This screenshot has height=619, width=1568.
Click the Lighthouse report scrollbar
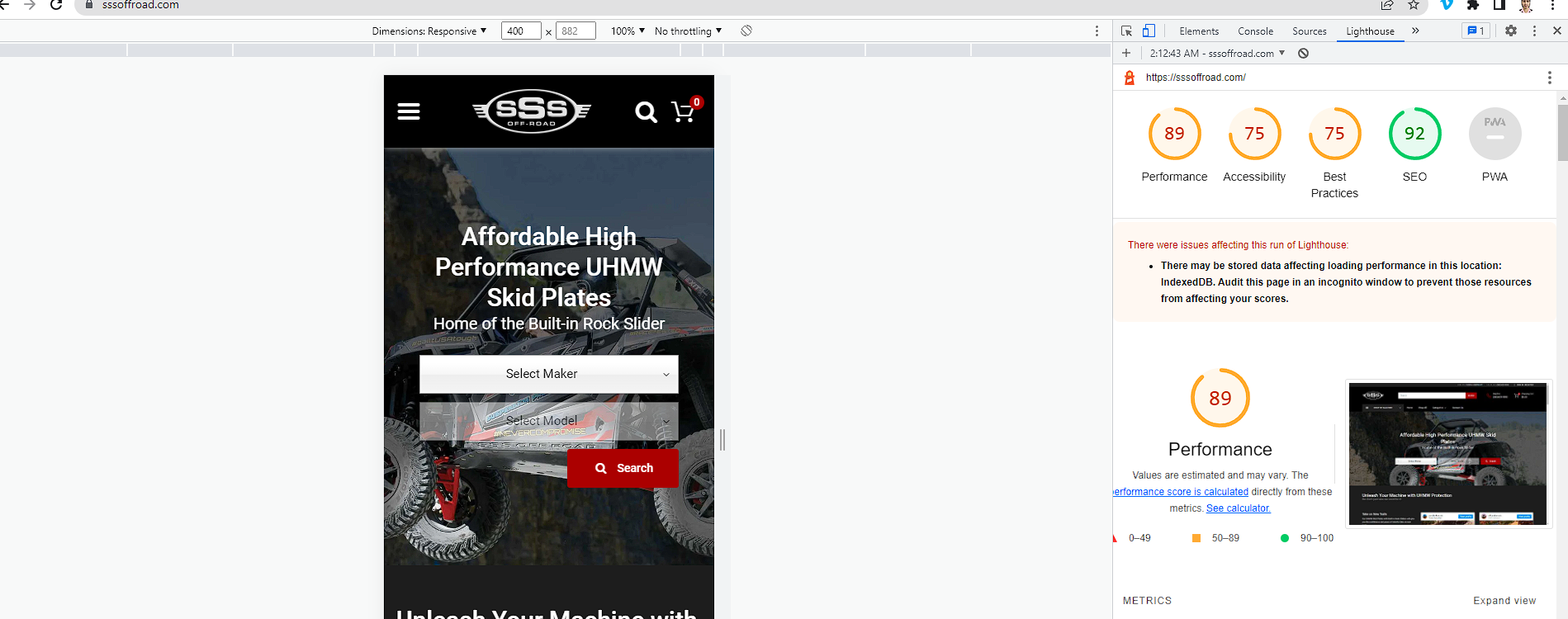(x=1562, y=132)
